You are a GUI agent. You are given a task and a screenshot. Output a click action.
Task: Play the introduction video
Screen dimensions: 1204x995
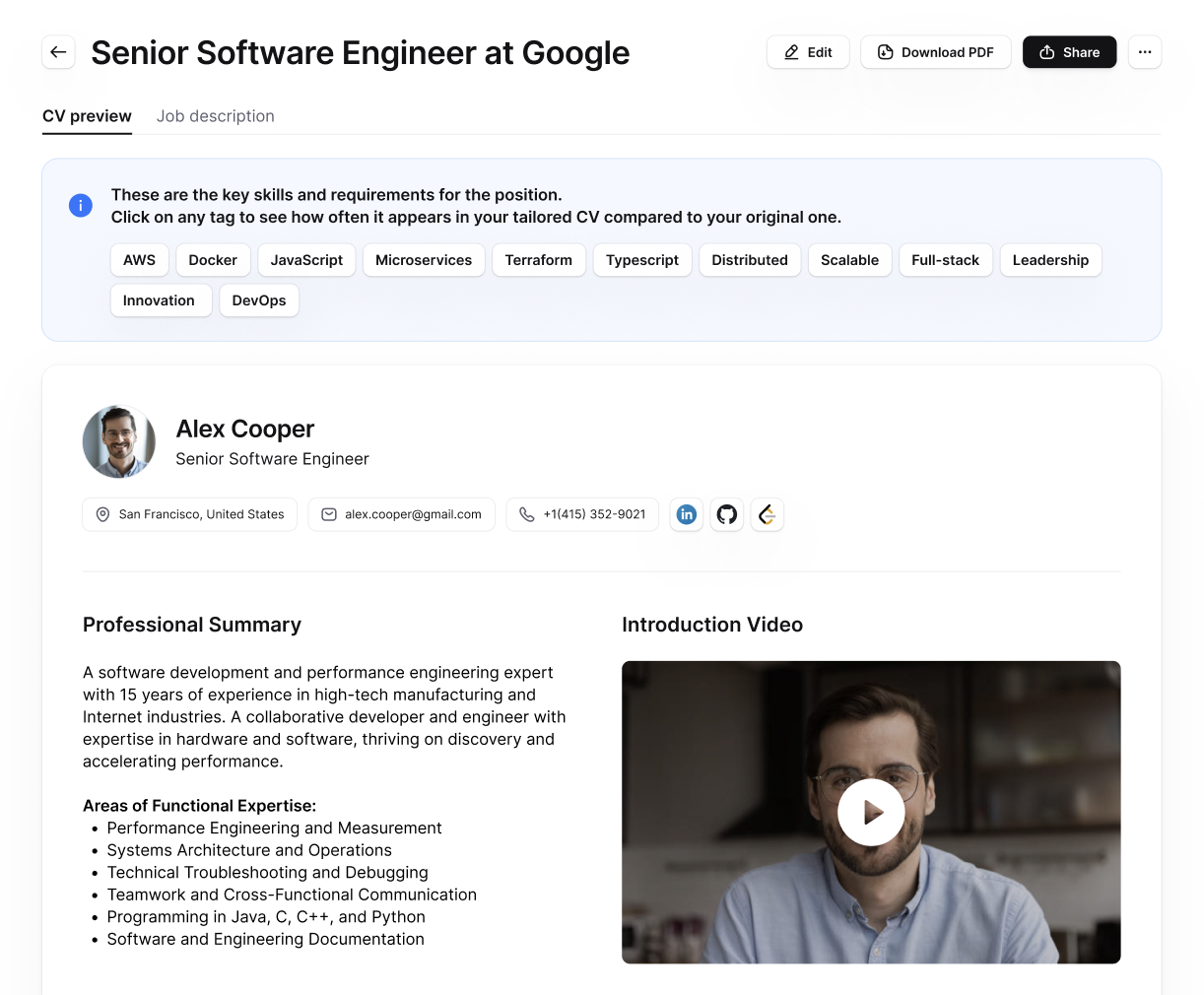tap(871, 812)
